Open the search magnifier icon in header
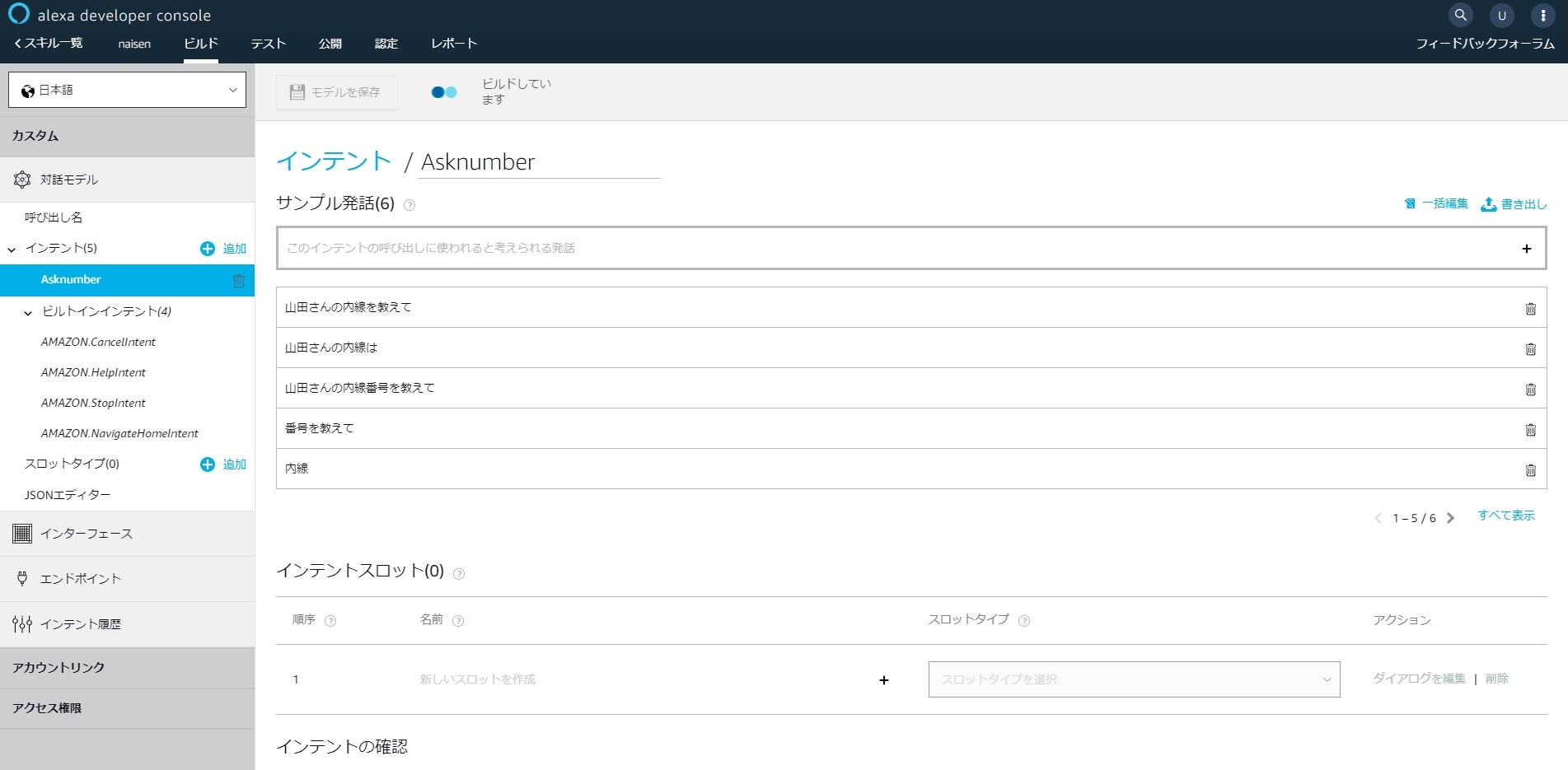This screenshot has width=1568, height=770. [x=1460, y=15]
